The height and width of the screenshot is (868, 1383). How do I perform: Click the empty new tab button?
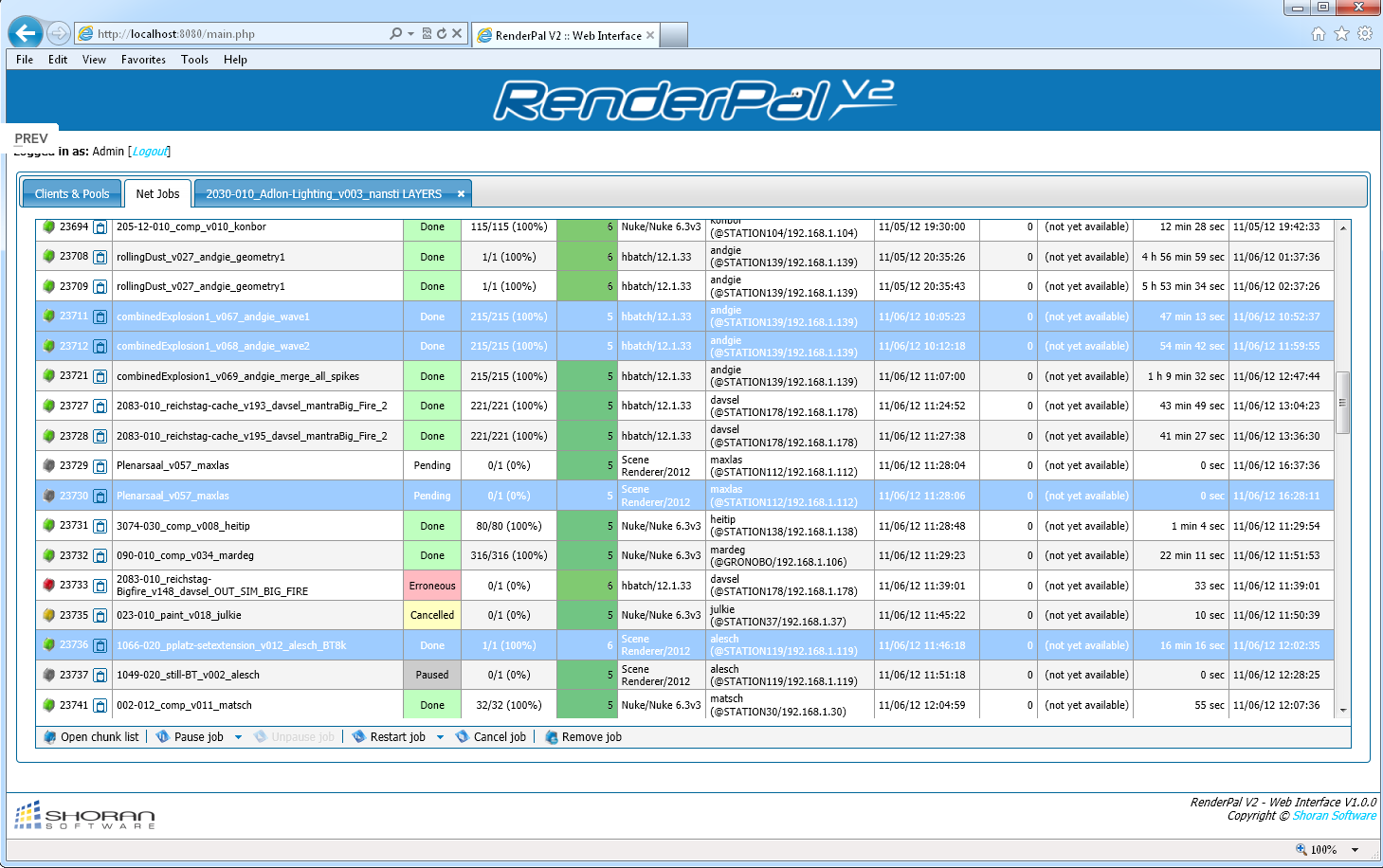click(673, 35)
